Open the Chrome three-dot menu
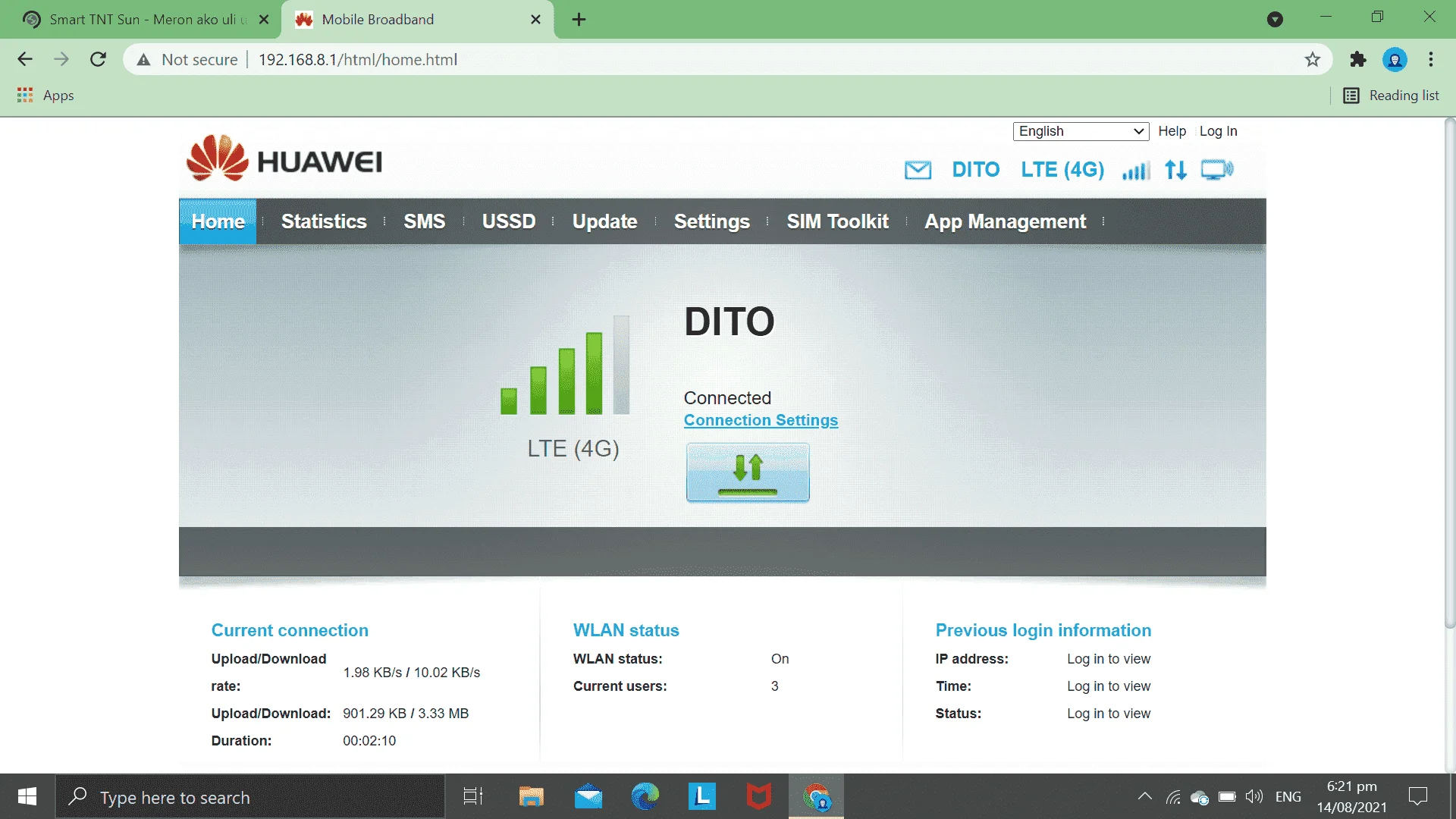 pyautogui.click(x=1431, y=59)
